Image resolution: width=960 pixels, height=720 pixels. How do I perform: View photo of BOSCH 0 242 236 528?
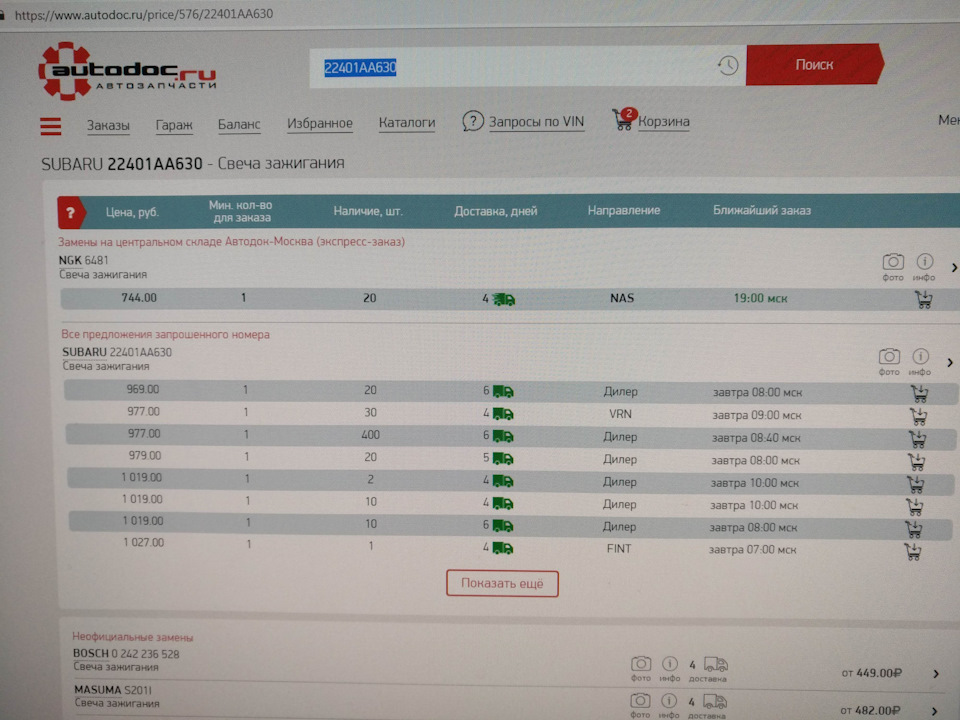click(x=641, y=669)
